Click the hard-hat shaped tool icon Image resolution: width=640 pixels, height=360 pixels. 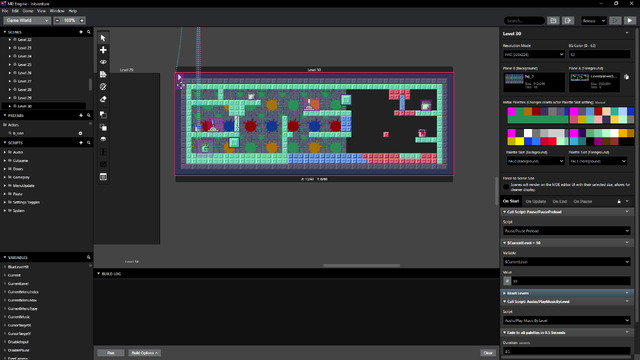pyautogui.click(x=103, y=139)
